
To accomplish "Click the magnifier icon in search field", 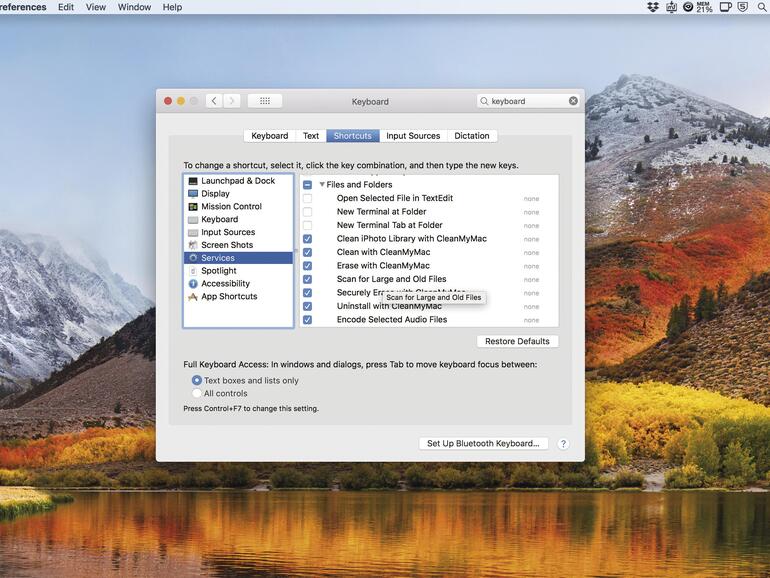I will click(x=484, y=101).
